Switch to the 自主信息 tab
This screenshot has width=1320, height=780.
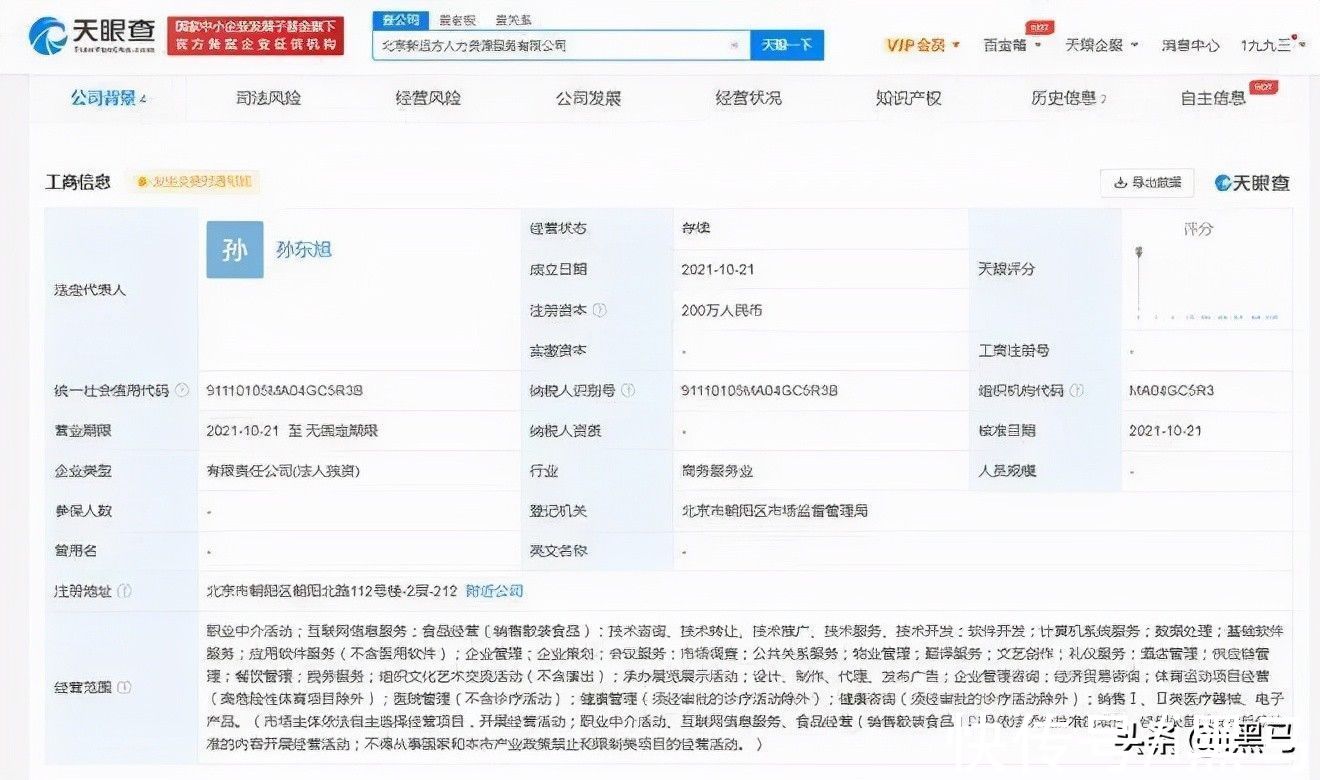tap(1214, 98)
